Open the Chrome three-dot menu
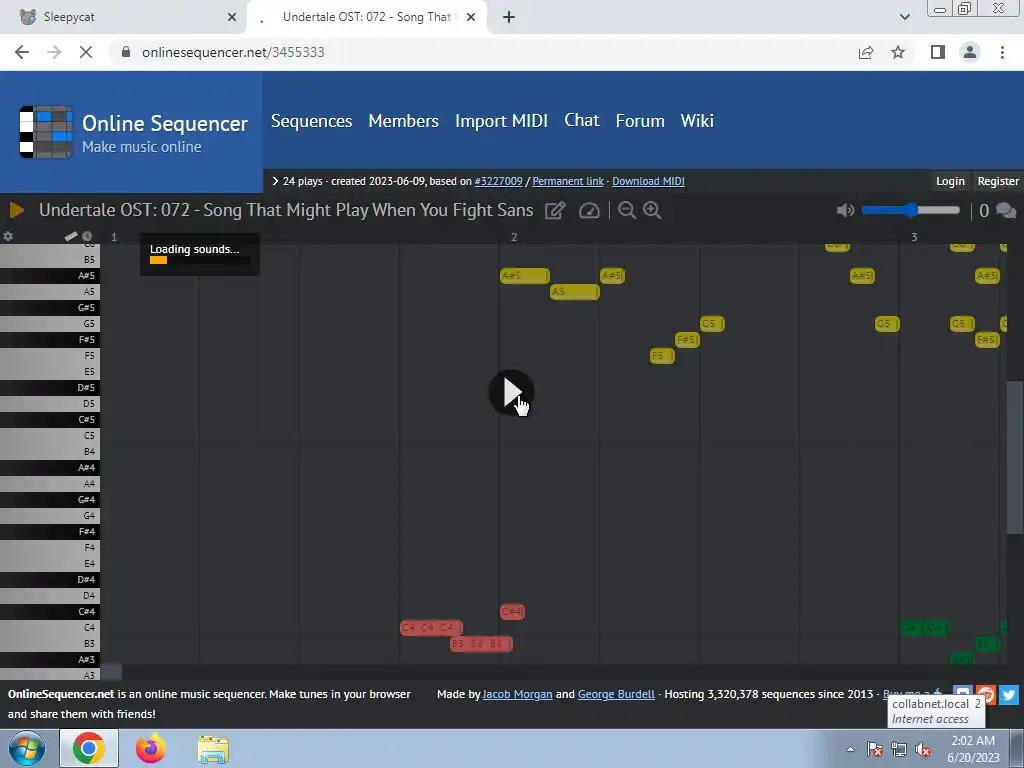 pyautogui.click(x=1002, y=52)
